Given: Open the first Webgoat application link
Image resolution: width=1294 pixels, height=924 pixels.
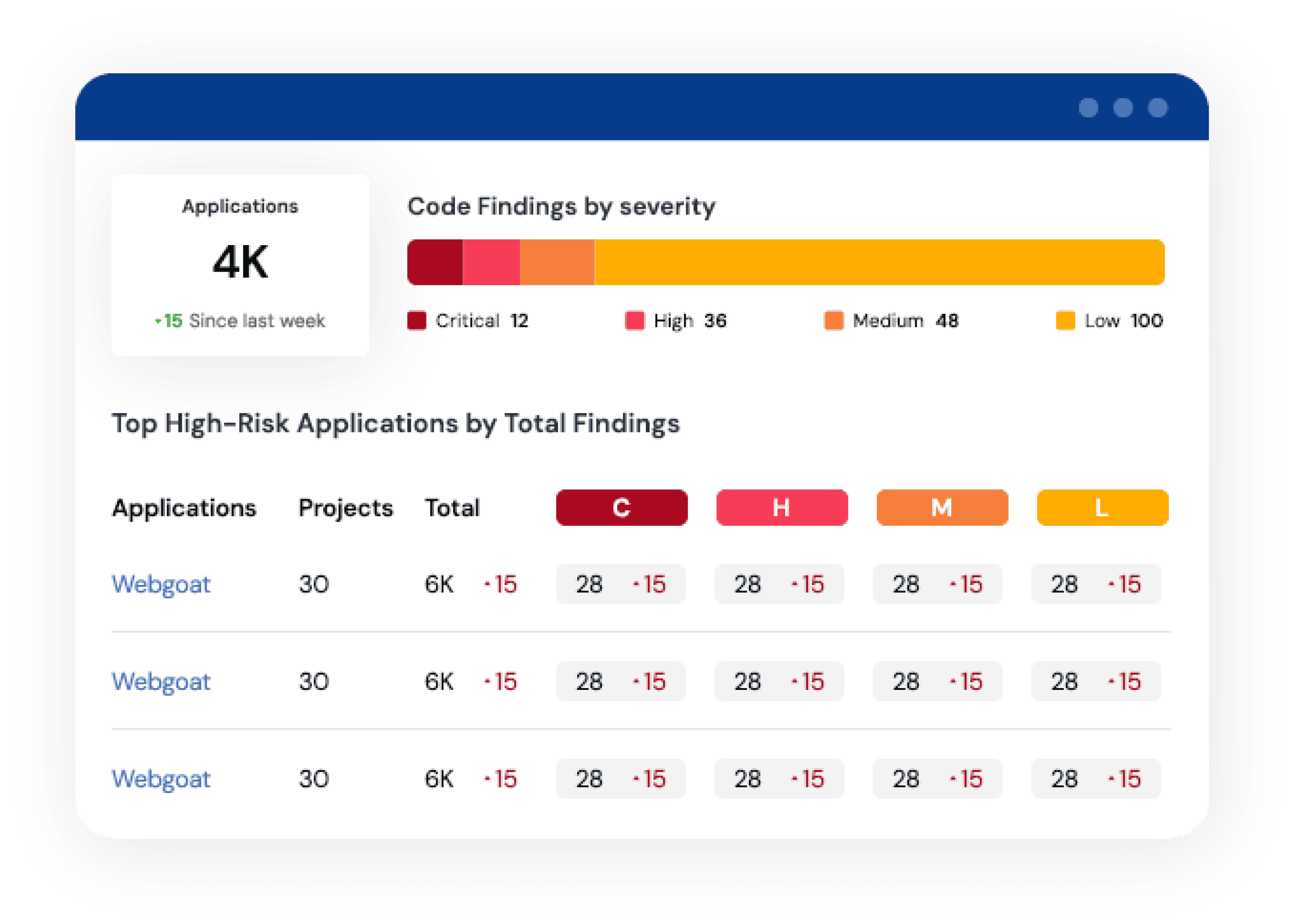Looking at the screenshot, I should click(x=161, y=585).
